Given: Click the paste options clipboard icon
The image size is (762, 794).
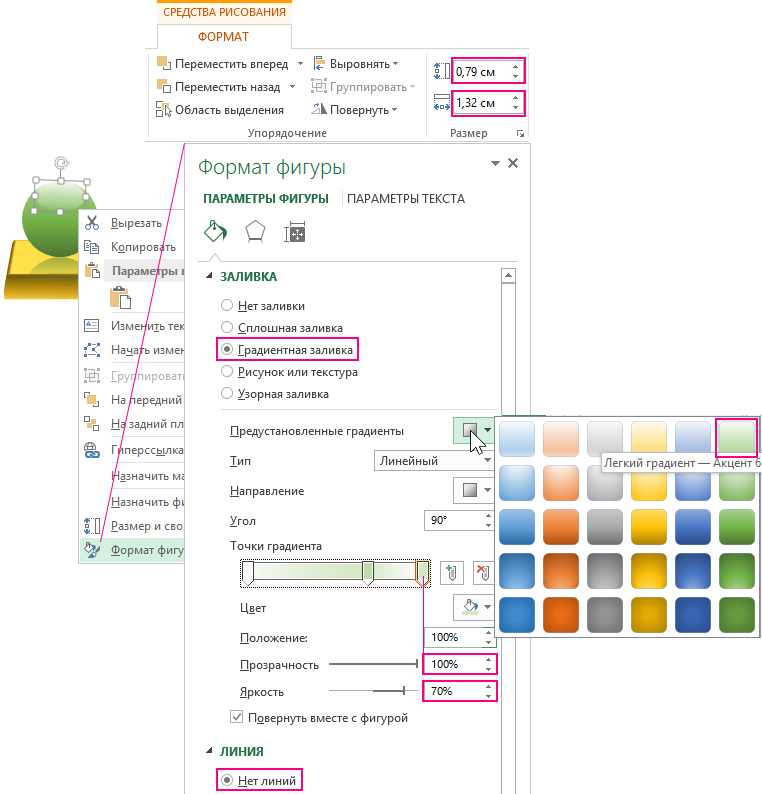Looking at the screenshot, I should (x=121, y=296).
